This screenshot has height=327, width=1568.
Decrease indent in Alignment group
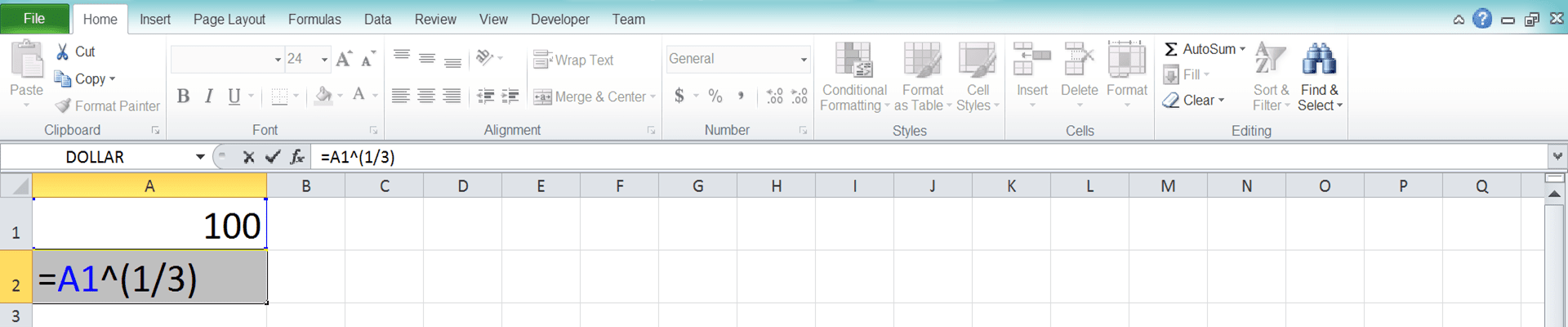[x=485, y=96]
